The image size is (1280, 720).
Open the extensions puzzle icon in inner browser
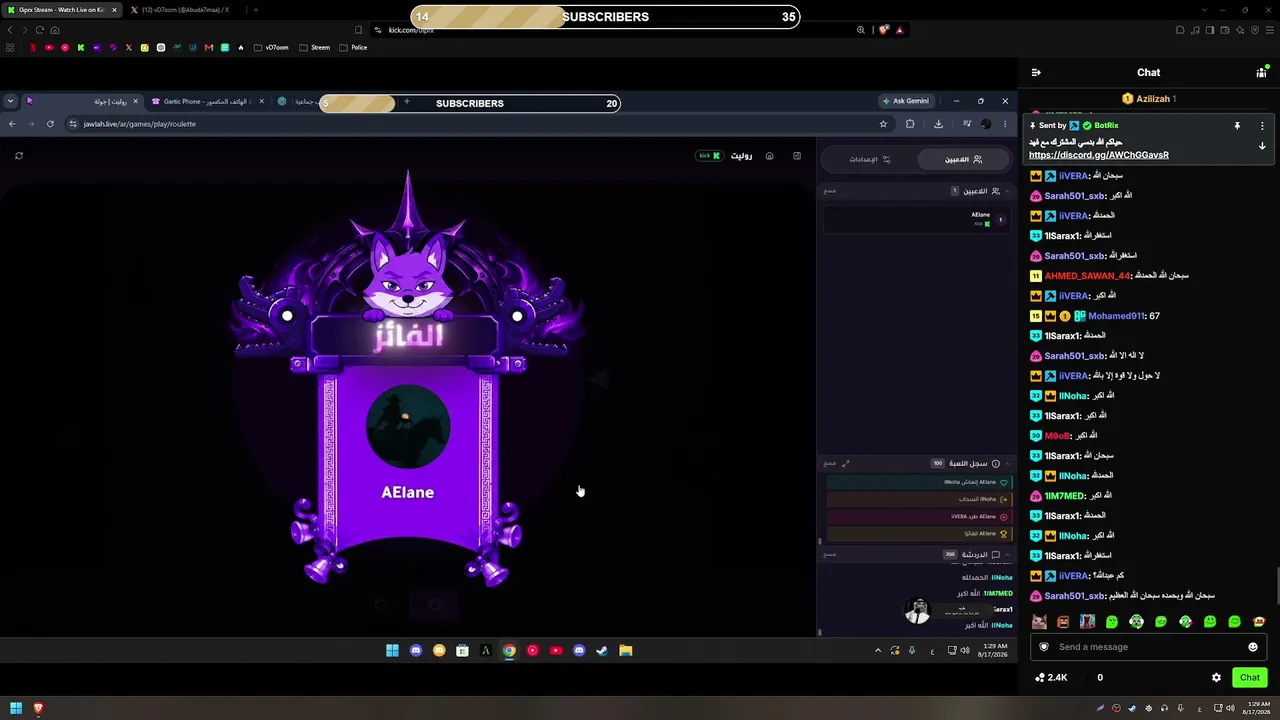910,124
